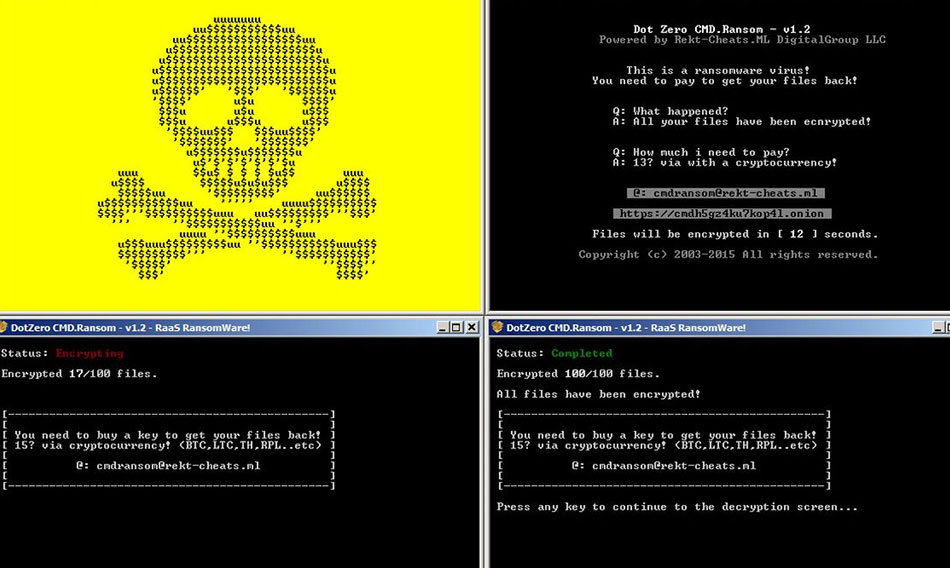Maximize the left DotZero CMD.Ransom window
950x568 pixels.
[456, 327]
